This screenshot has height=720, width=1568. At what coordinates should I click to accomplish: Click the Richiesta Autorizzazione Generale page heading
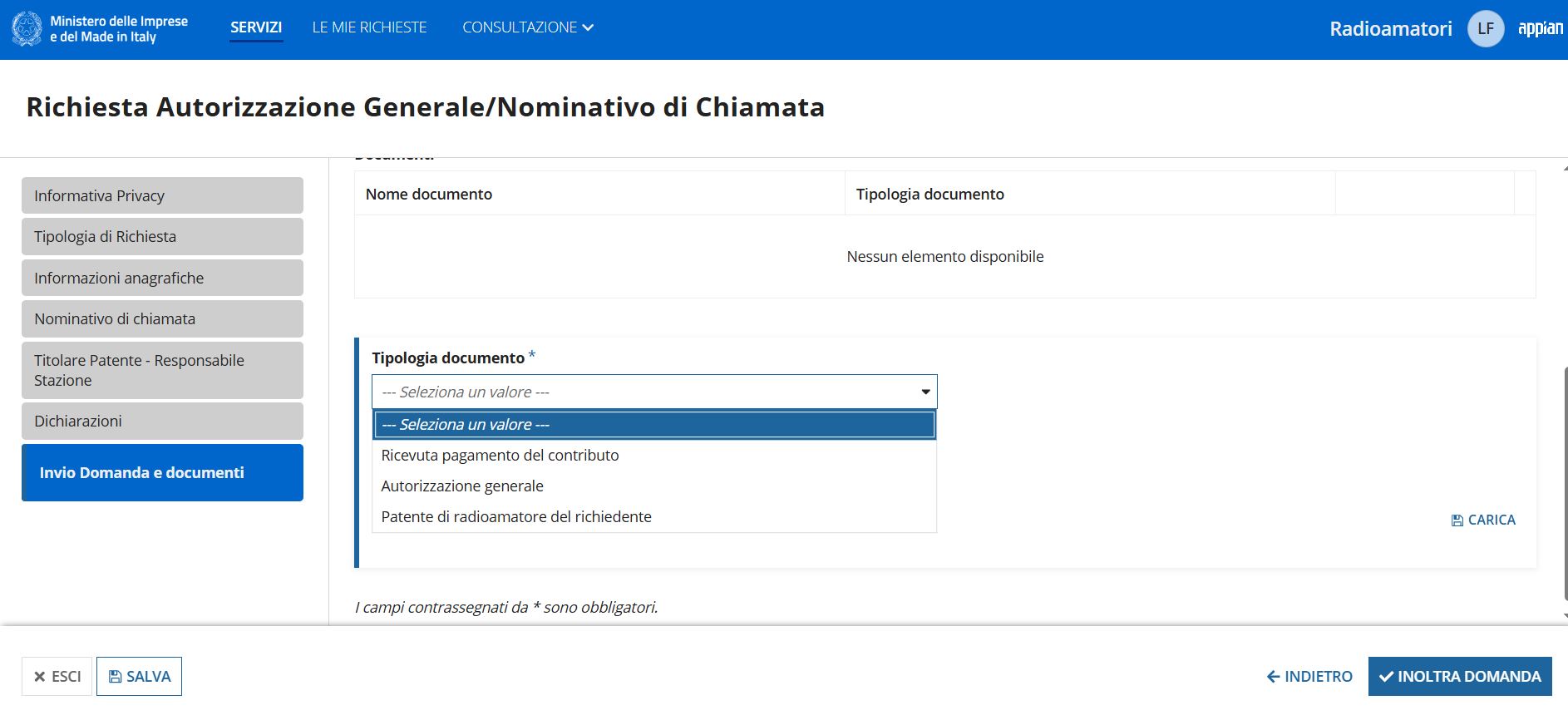426,107
